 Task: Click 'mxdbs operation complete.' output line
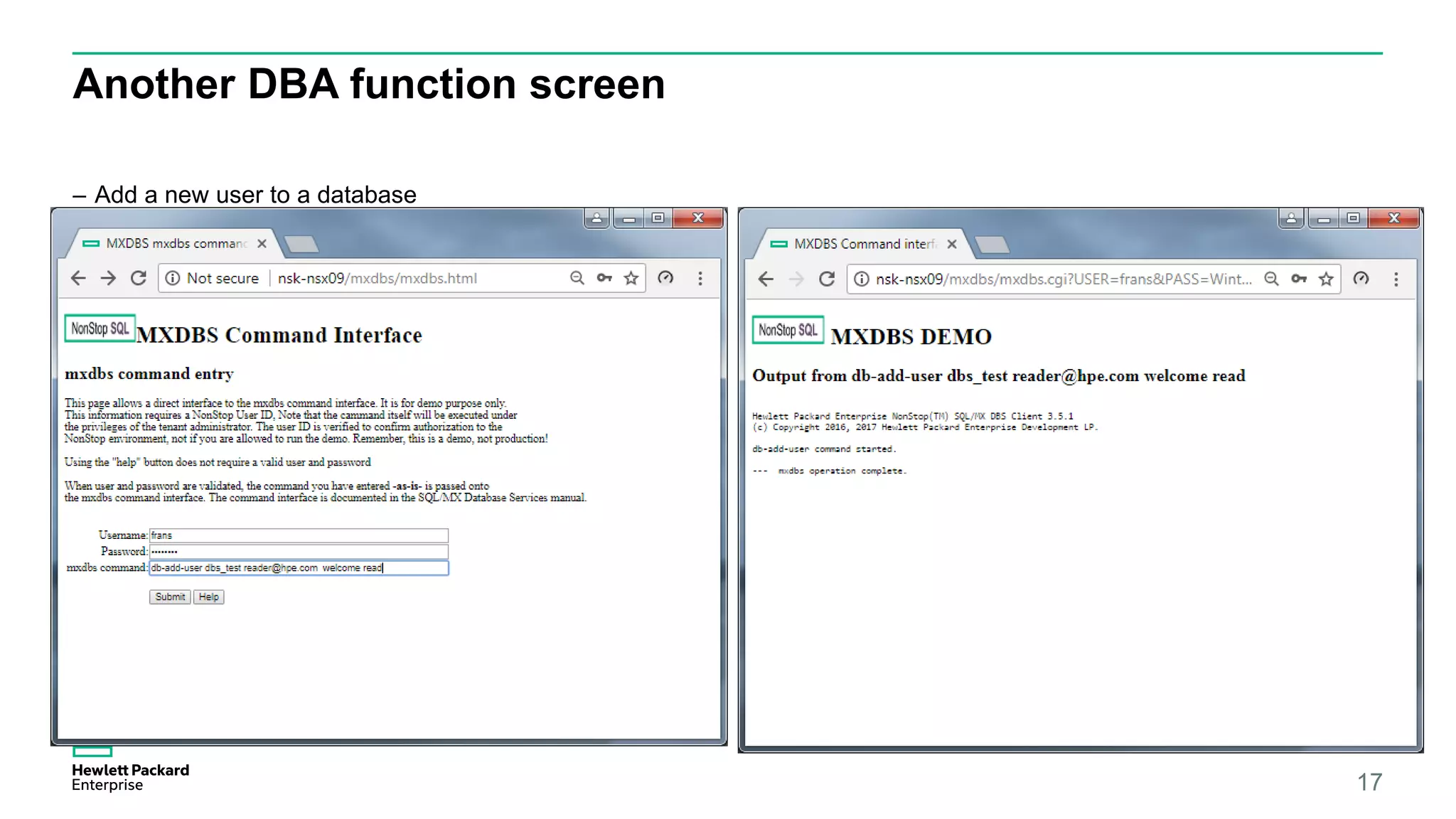[x=830, y=471]
